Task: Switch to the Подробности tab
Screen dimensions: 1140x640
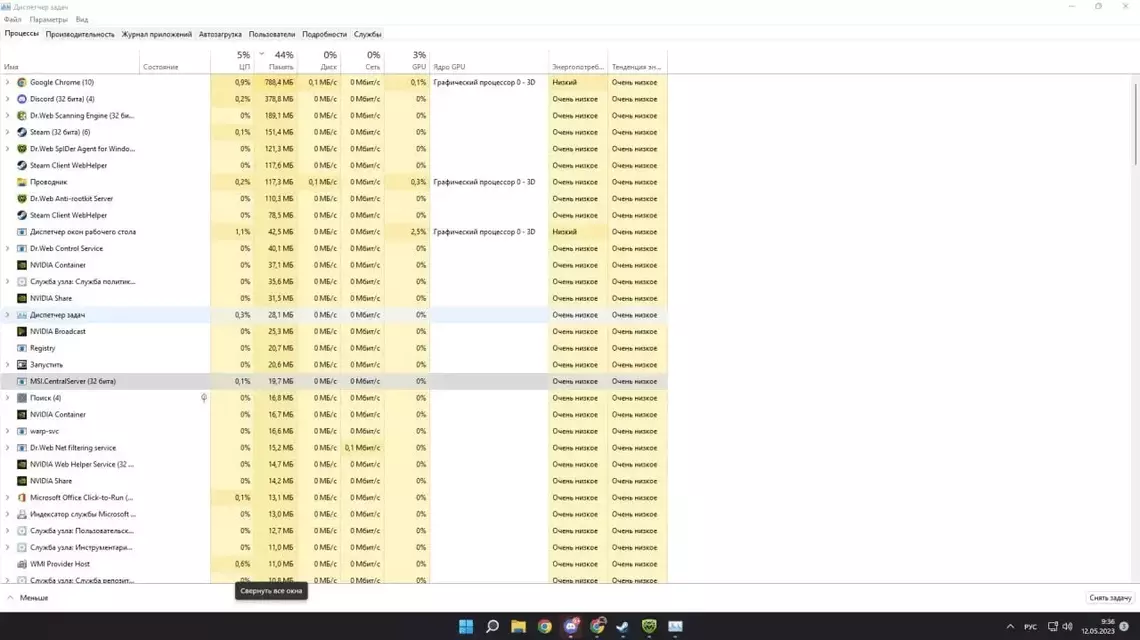Action: (324, 34)
